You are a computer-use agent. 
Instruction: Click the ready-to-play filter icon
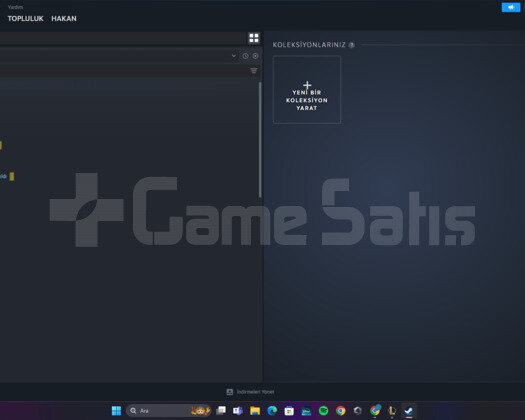tap(255, 56)
